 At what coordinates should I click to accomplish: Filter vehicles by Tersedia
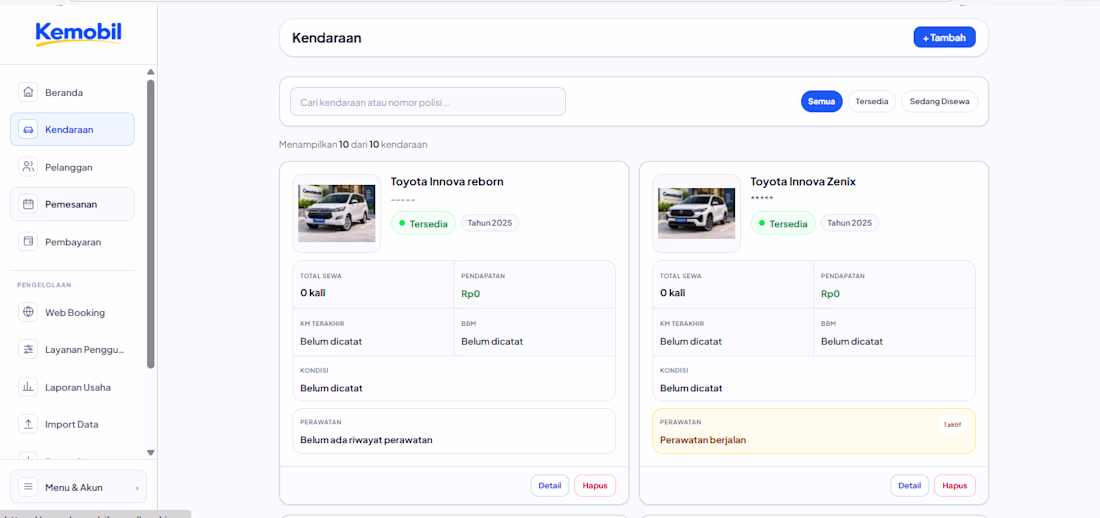pyautogui.click(x=872, y=101)
